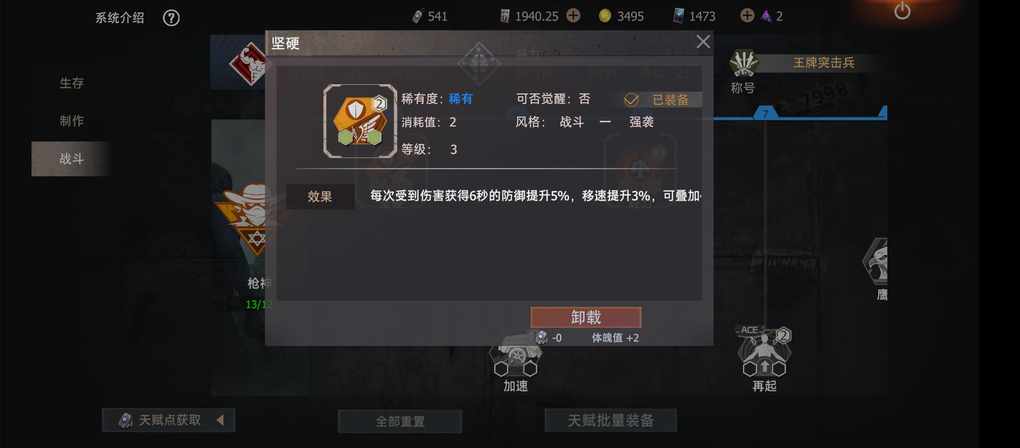Click the power icon at top right

[x=902, y=10]
